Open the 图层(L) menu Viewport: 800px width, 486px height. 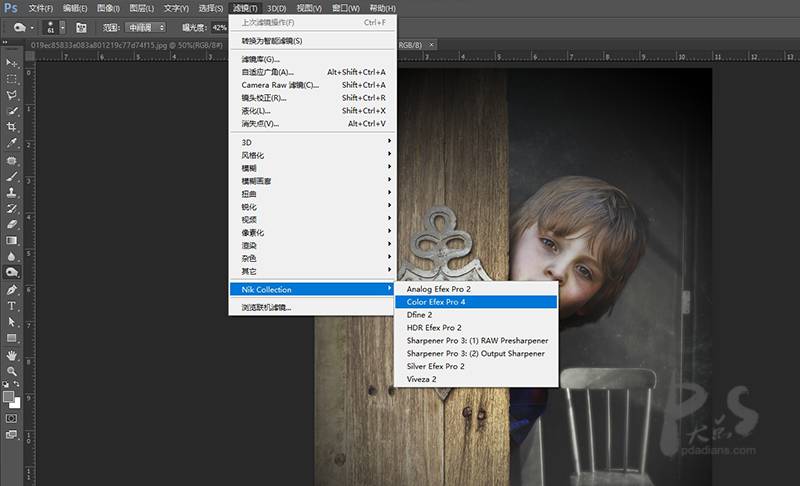(x=141, y=8)
